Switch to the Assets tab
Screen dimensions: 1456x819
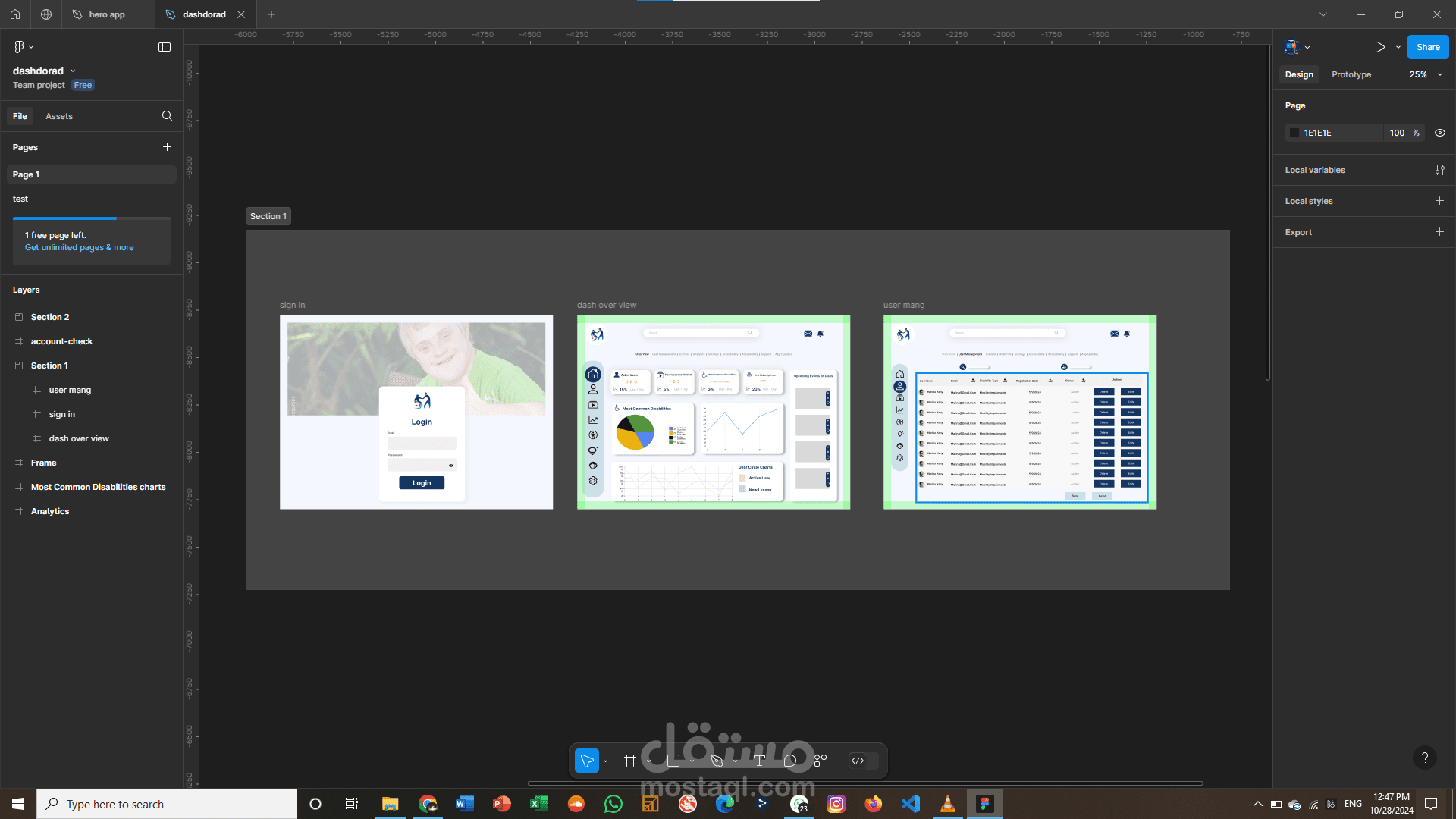pyautogui.click(x=58, y=116)
